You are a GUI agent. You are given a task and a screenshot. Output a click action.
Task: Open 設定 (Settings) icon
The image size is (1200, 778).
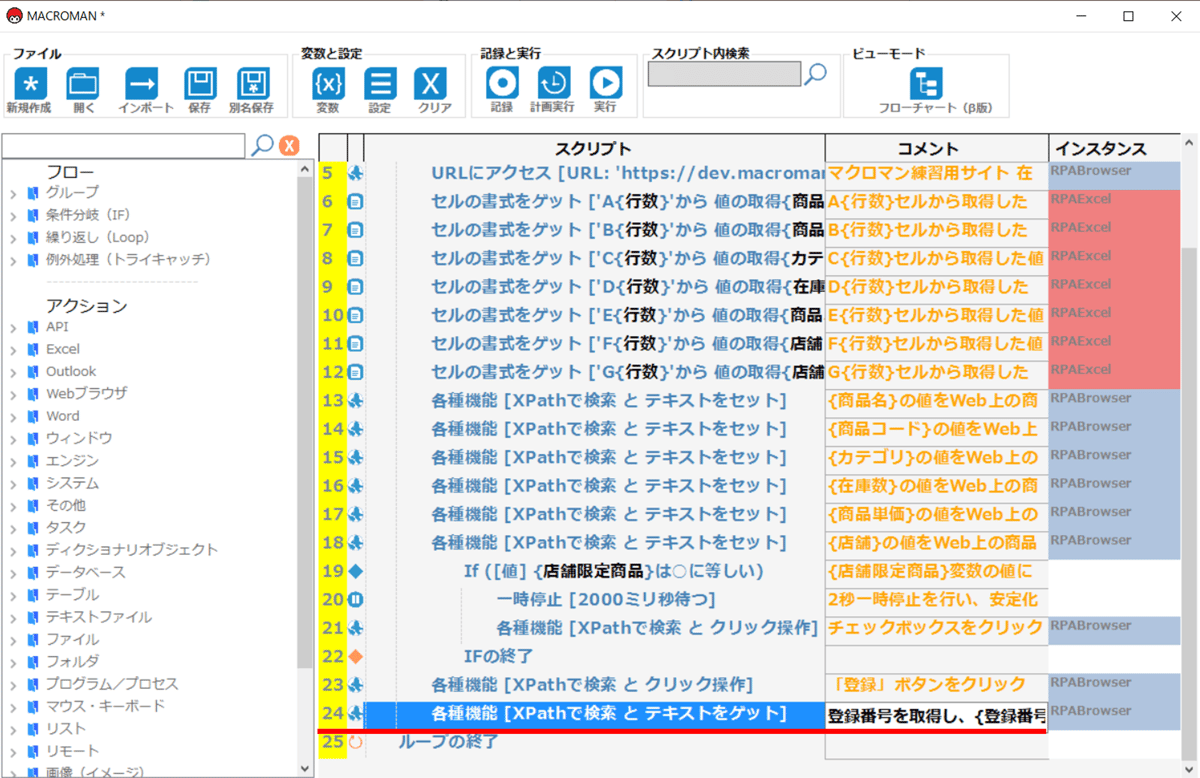point(380,83)
